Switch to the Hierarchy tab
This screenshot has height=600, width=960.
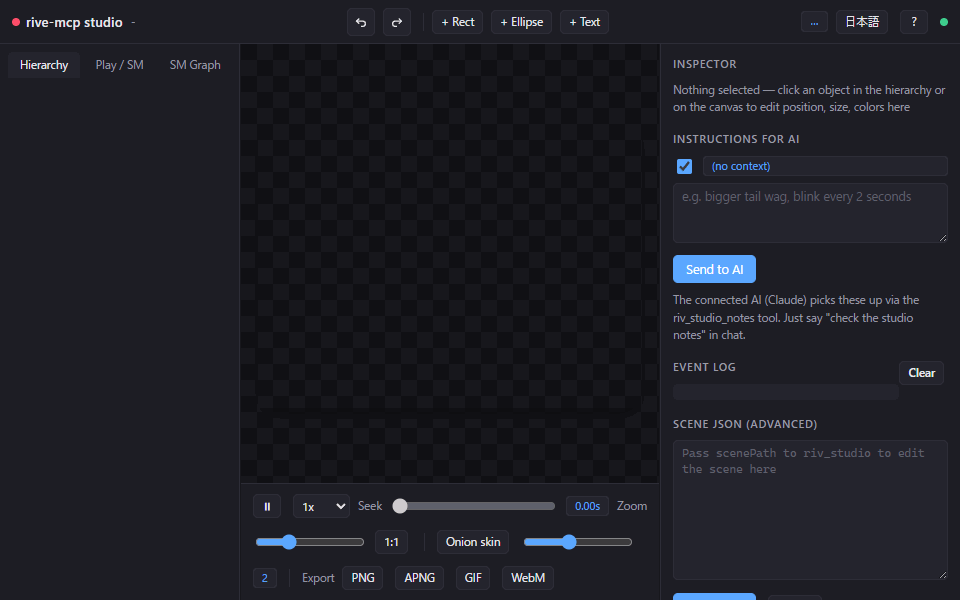pos(44,65)
